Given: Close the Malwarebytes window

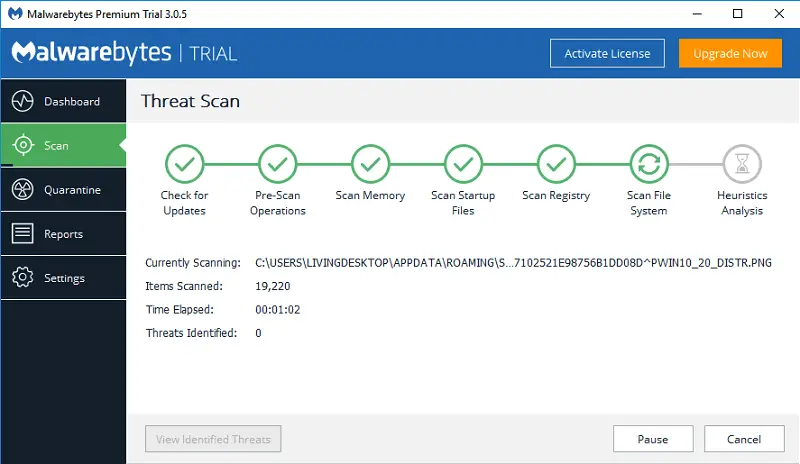Looking at the screenshot, I should click(779, 14).
